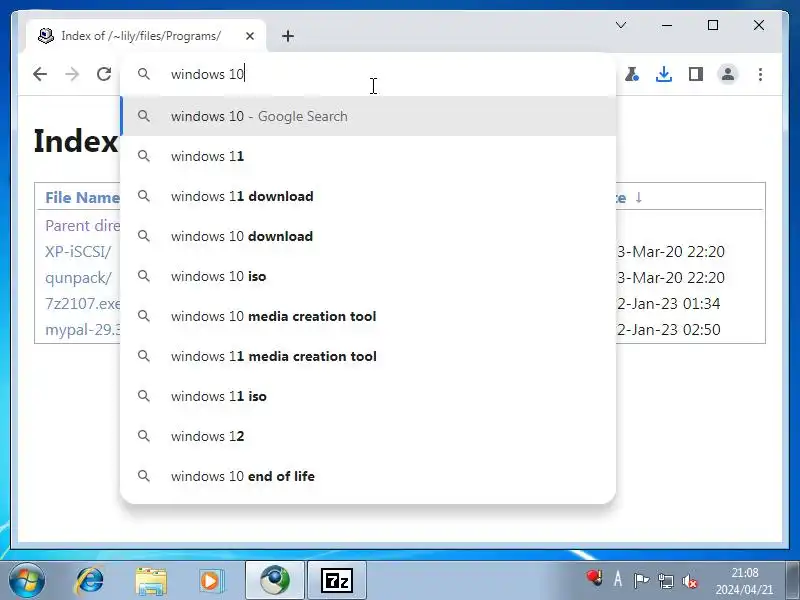Click the forward navigation arrow
Image resolution: width=800 pixels, height=600 pixels.
[x=72, y=74]
